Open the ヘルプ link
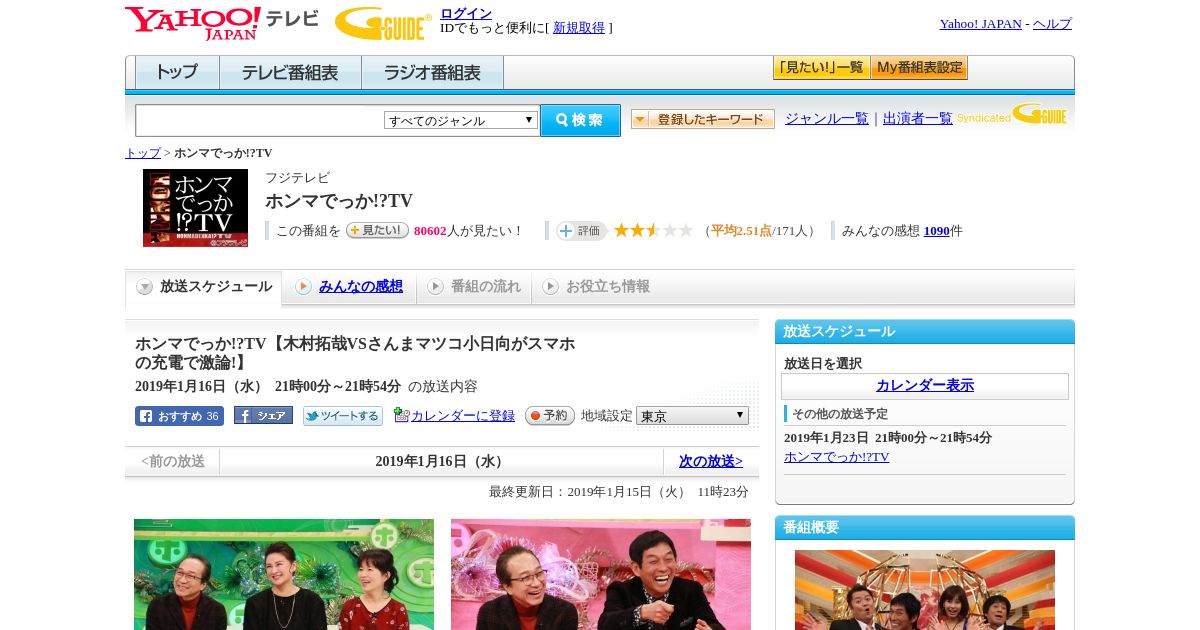The width and height of the screenshot is (1200, 630). pos(1052,24)
